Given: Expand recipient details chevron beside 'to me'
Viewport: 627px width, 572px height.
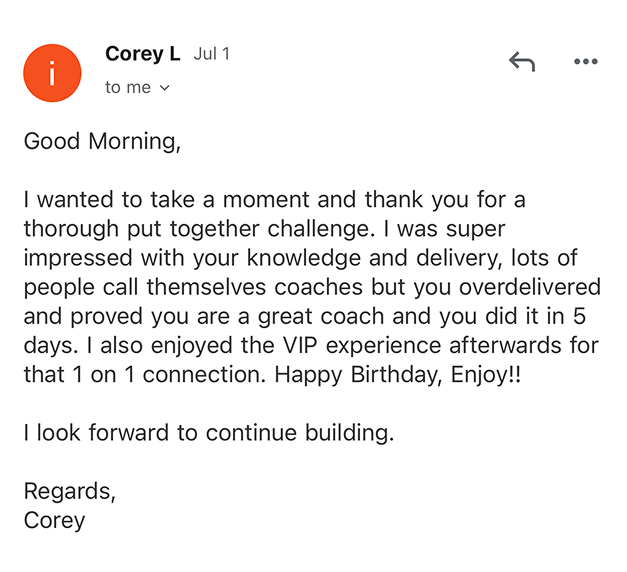Looking at the screenshot, I should pyautogui.click(x=165, y=88).
